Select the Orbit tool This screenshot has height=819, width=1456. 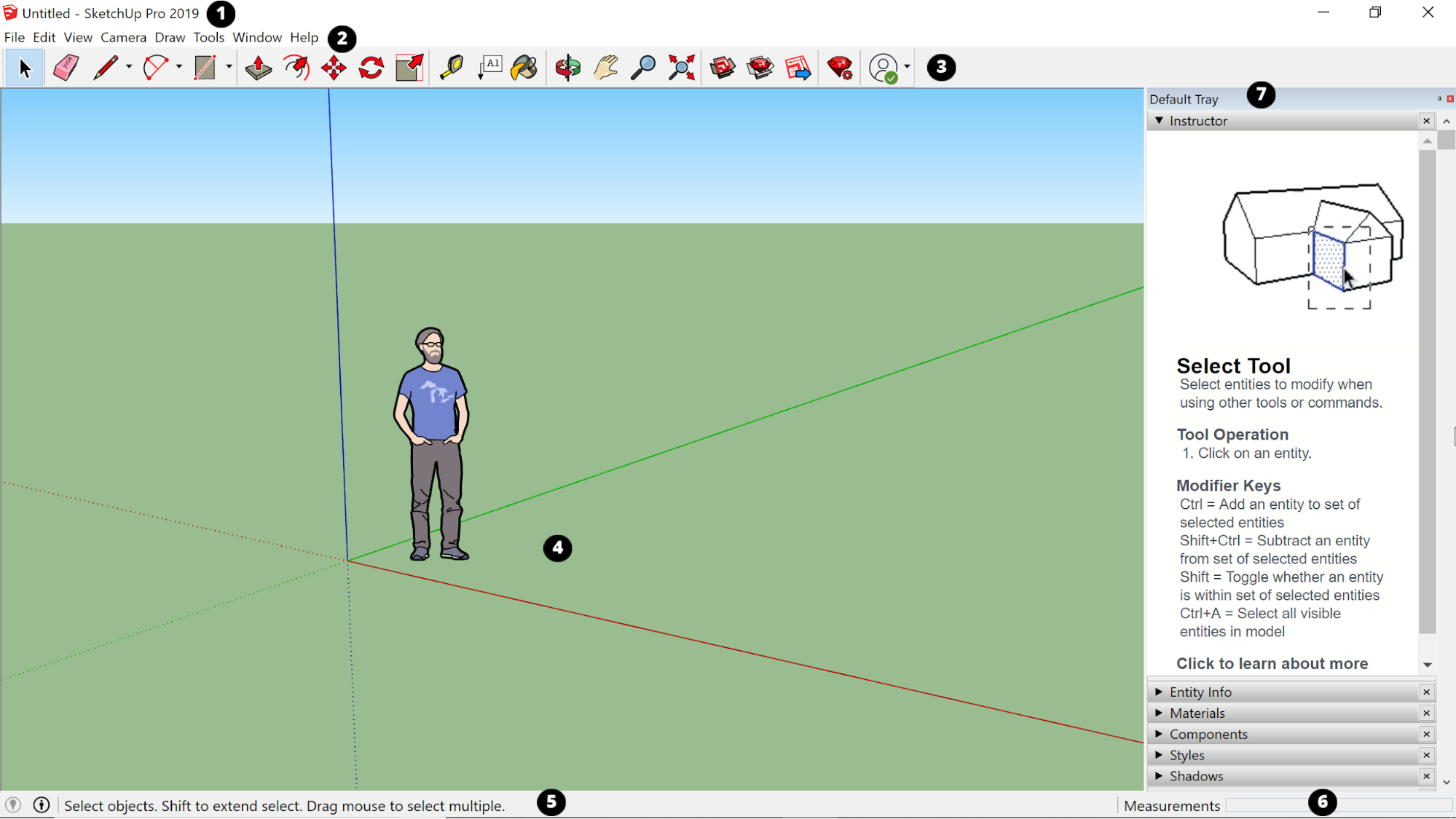567,67
